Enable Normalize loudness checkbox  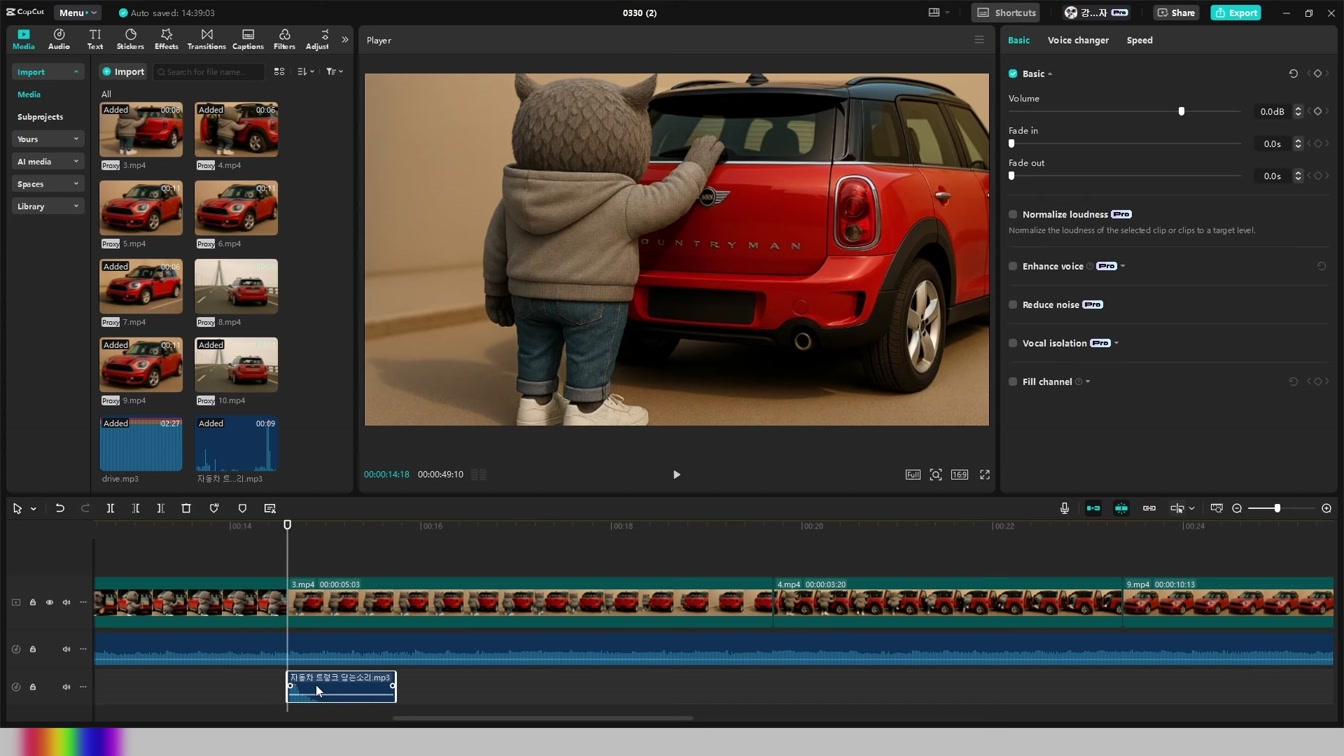pyautogui.click(x=1013, y=214)
